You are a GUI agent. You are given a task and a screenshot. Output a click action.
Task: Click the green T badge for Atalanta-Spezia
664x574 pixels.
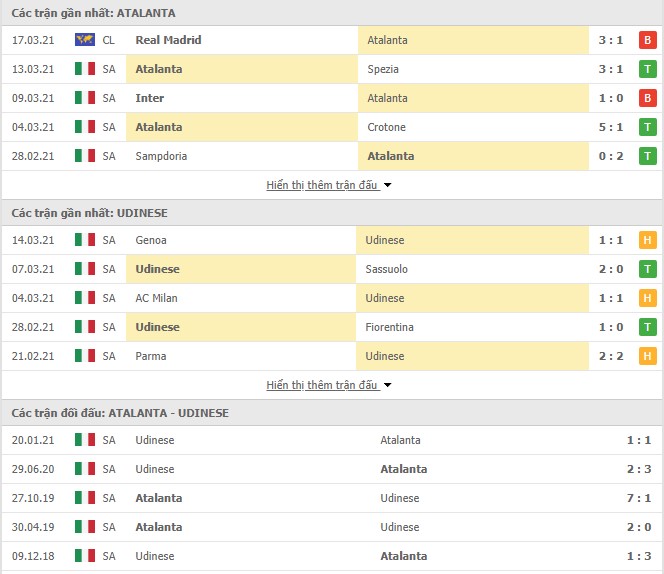coord(647,69)
